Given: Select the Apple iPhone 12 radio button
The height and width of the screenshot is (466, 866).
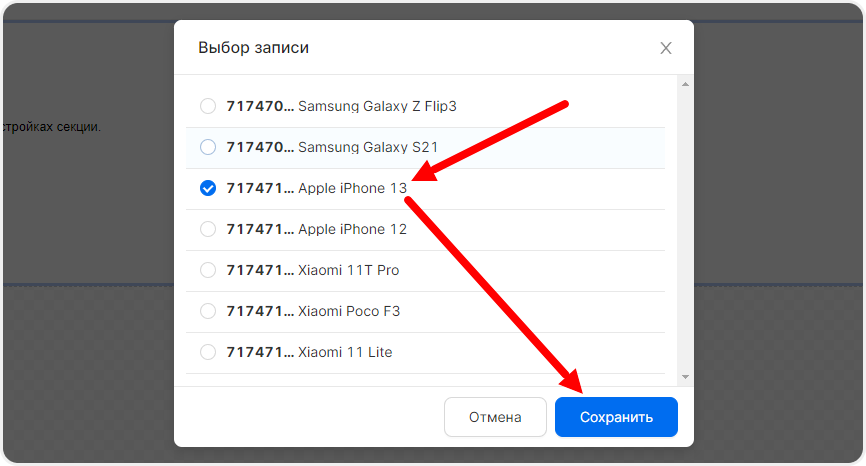Looking at the screenshot, I should (x=208, y=229).
